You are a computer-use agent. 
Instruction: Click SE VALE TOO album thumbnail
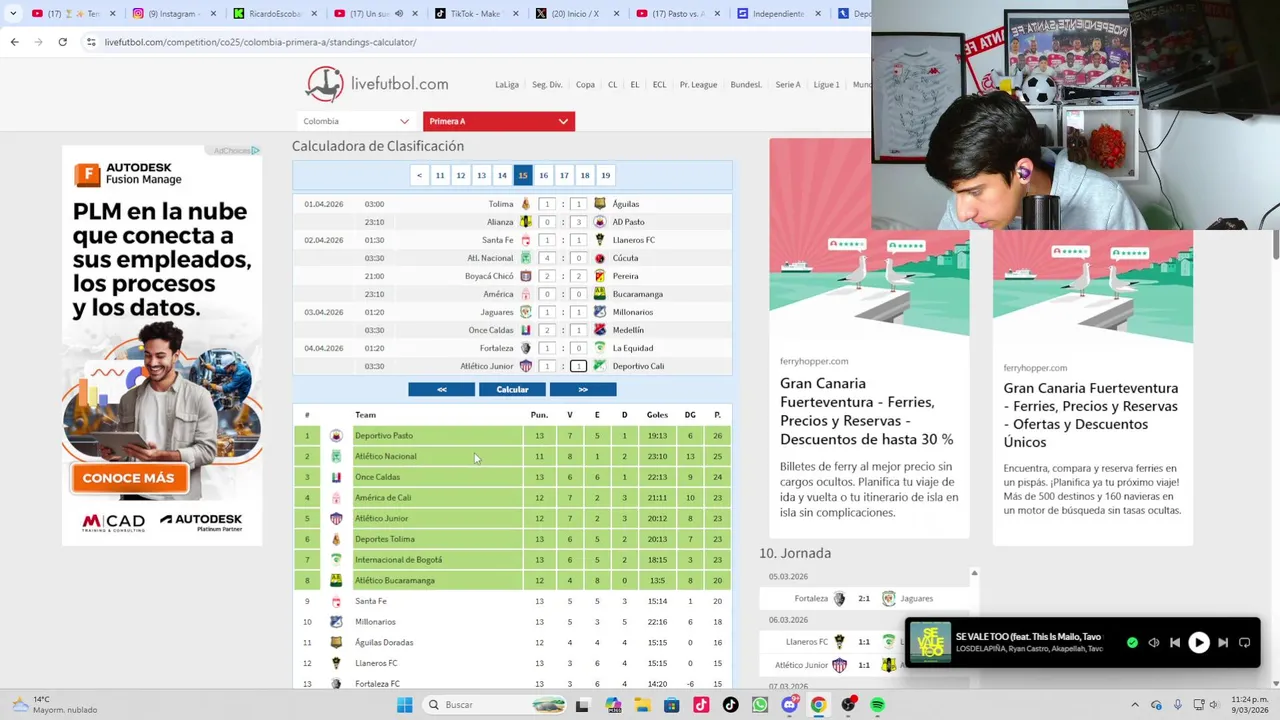(930, 643)
